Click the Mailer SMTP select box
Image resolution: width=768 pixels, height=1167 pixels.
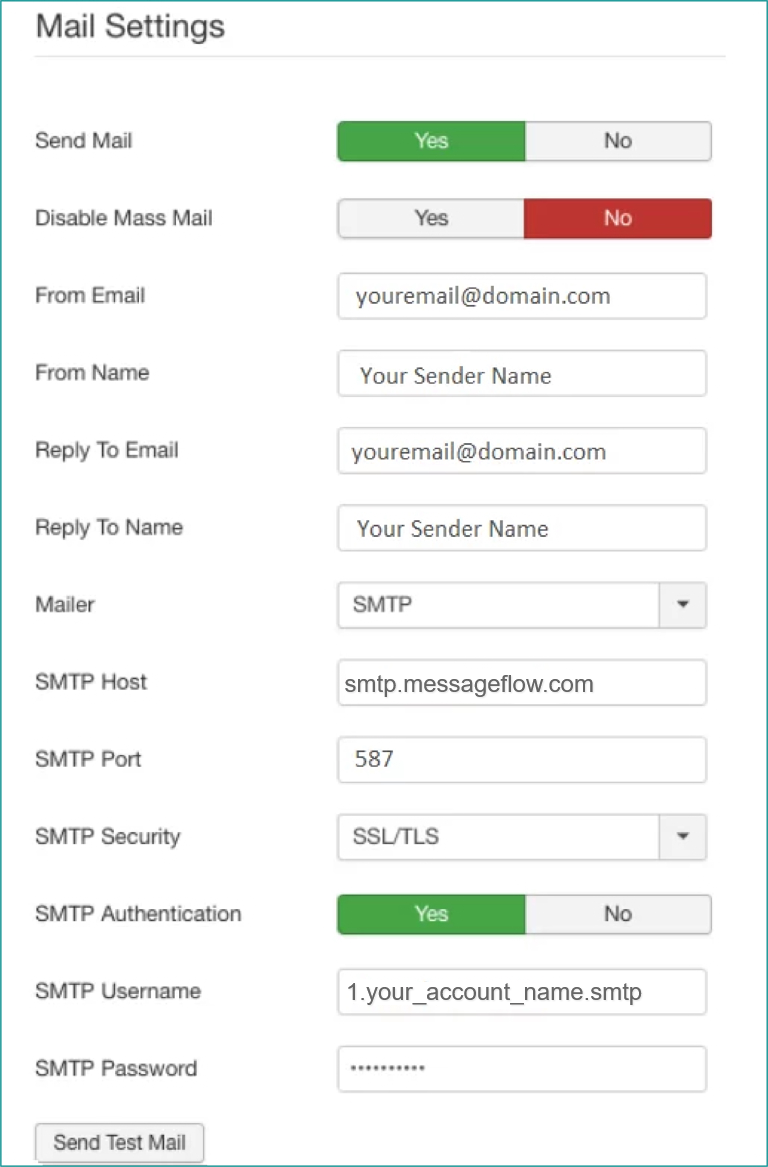[498, 605]
